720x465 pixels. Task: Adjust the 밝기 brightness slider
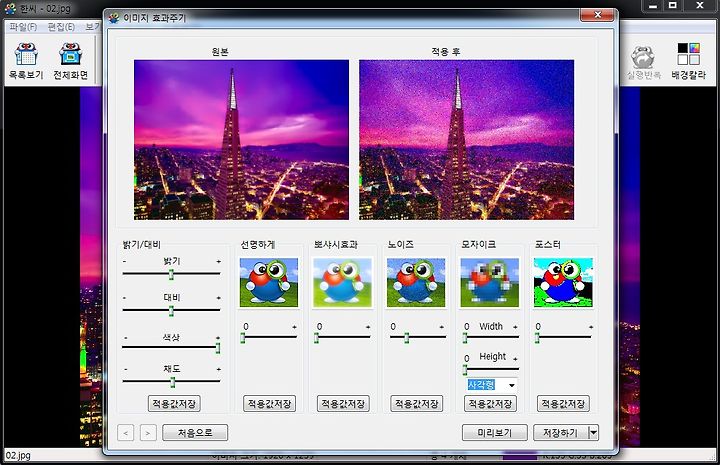171,274
